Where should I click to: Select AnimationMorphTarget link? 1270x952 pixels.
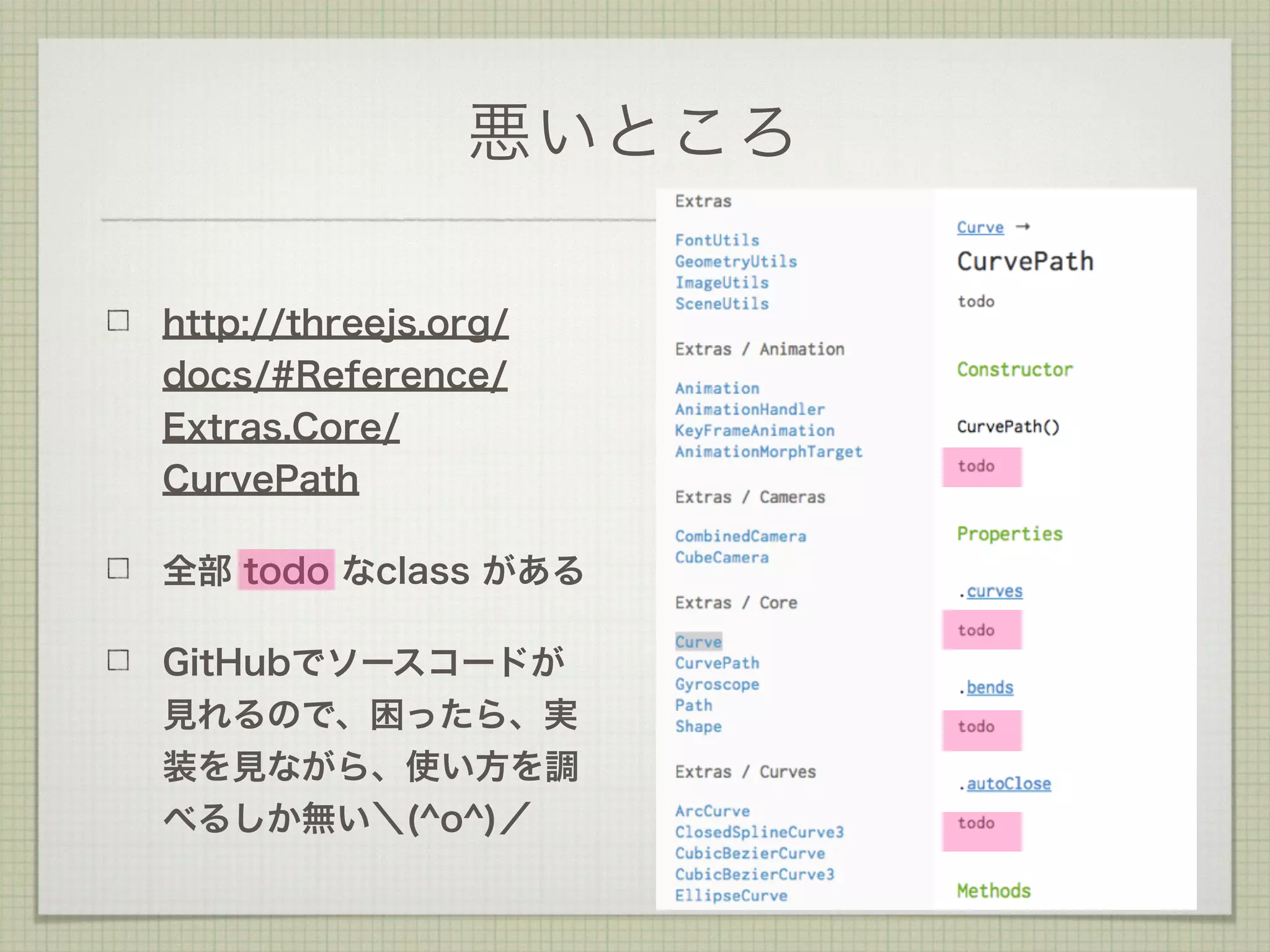769,452
